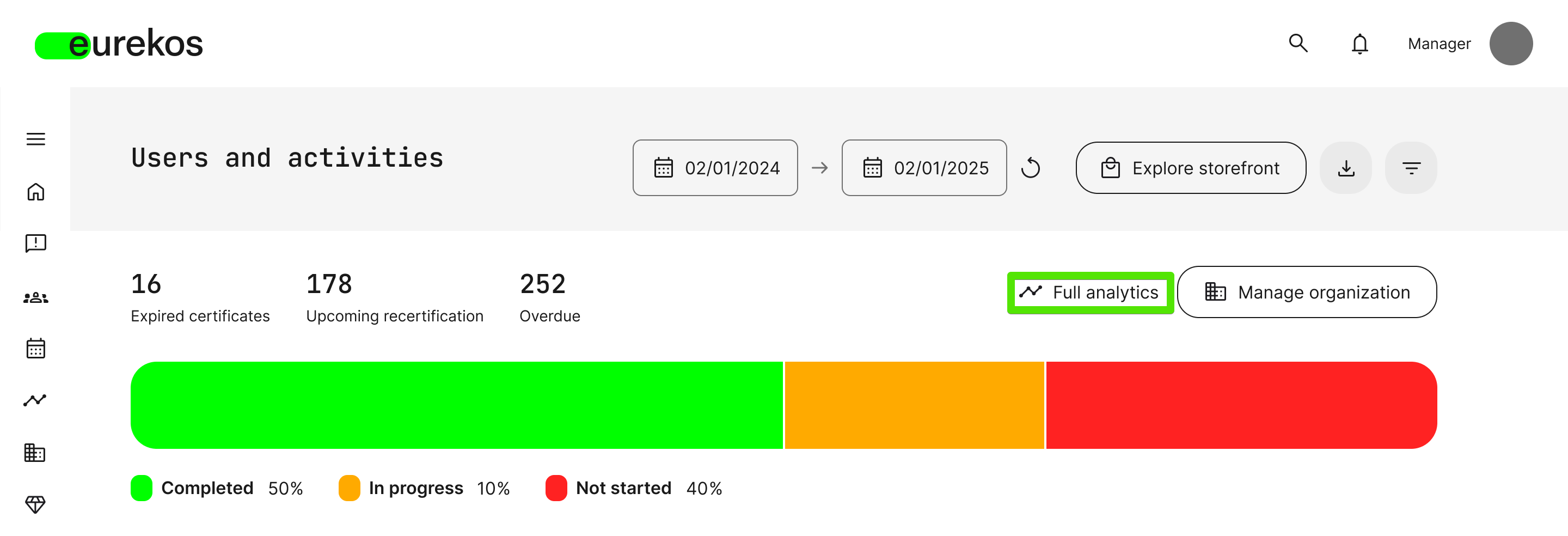
Task: Open the Manager profile avatar
Action: tap(1511, 44)
